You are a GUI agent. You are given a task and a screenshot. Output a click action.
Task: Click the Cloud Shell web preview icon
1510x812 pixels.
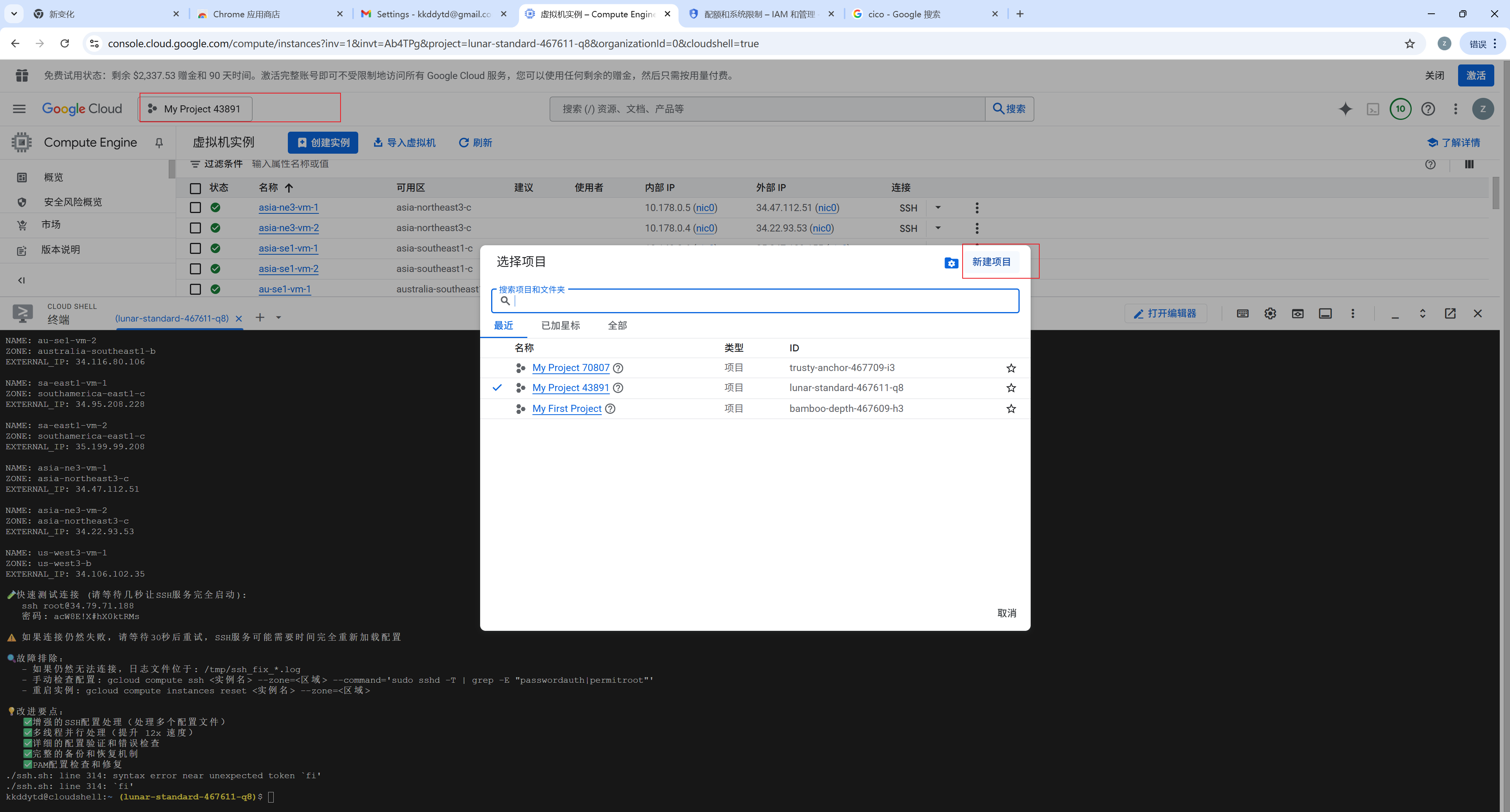coord(1298,314)
